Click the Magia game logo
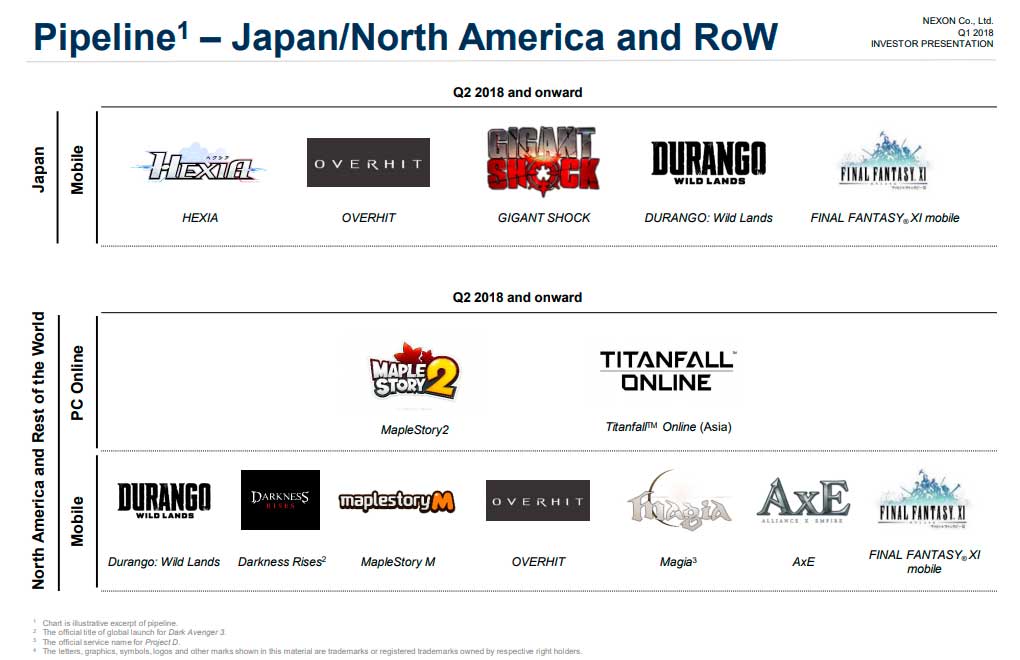Screen dimensions: 1020x660 click(x=679, y=505)
